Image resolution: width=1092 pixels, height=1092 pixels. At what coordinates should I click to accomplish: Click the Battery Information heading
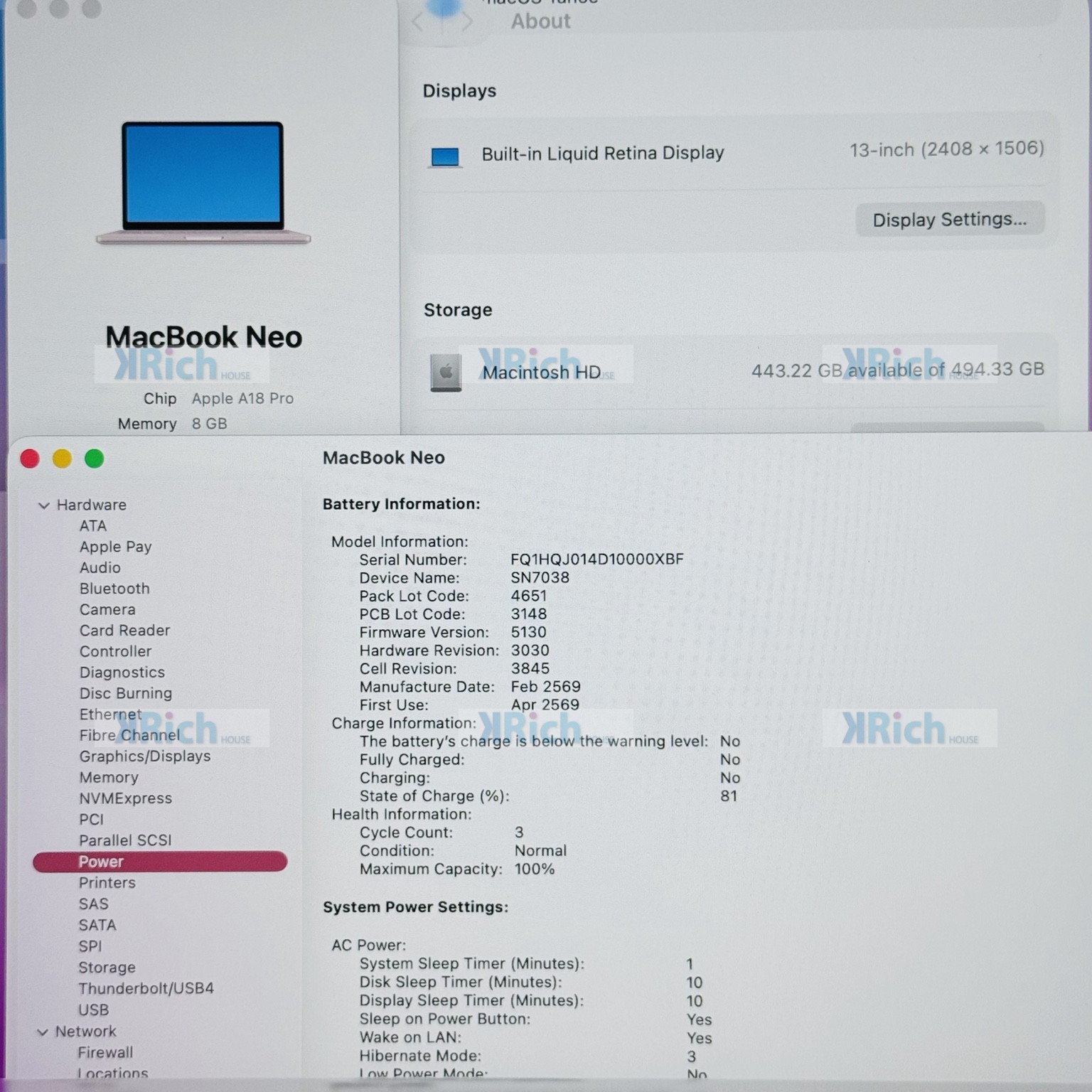coord(401,504)
